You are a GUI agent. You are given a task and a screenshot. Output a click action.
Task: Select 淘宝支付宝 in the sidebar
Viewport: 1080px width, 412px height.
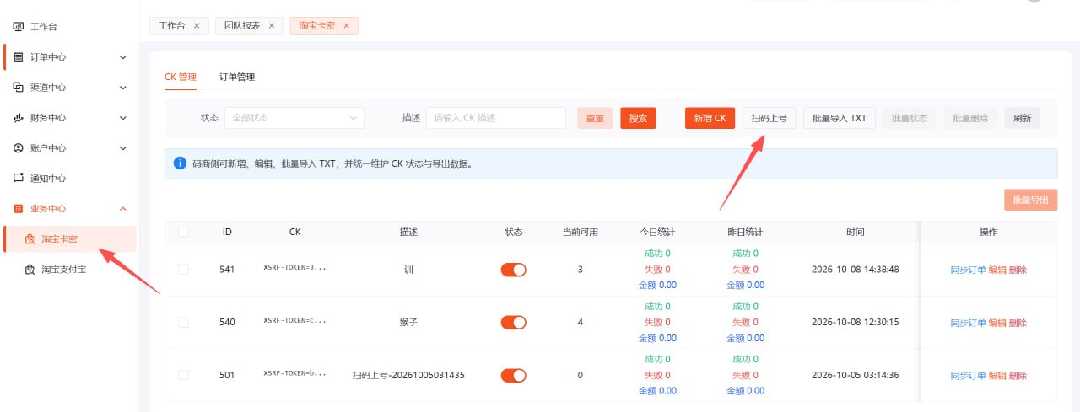coord(63,269)
